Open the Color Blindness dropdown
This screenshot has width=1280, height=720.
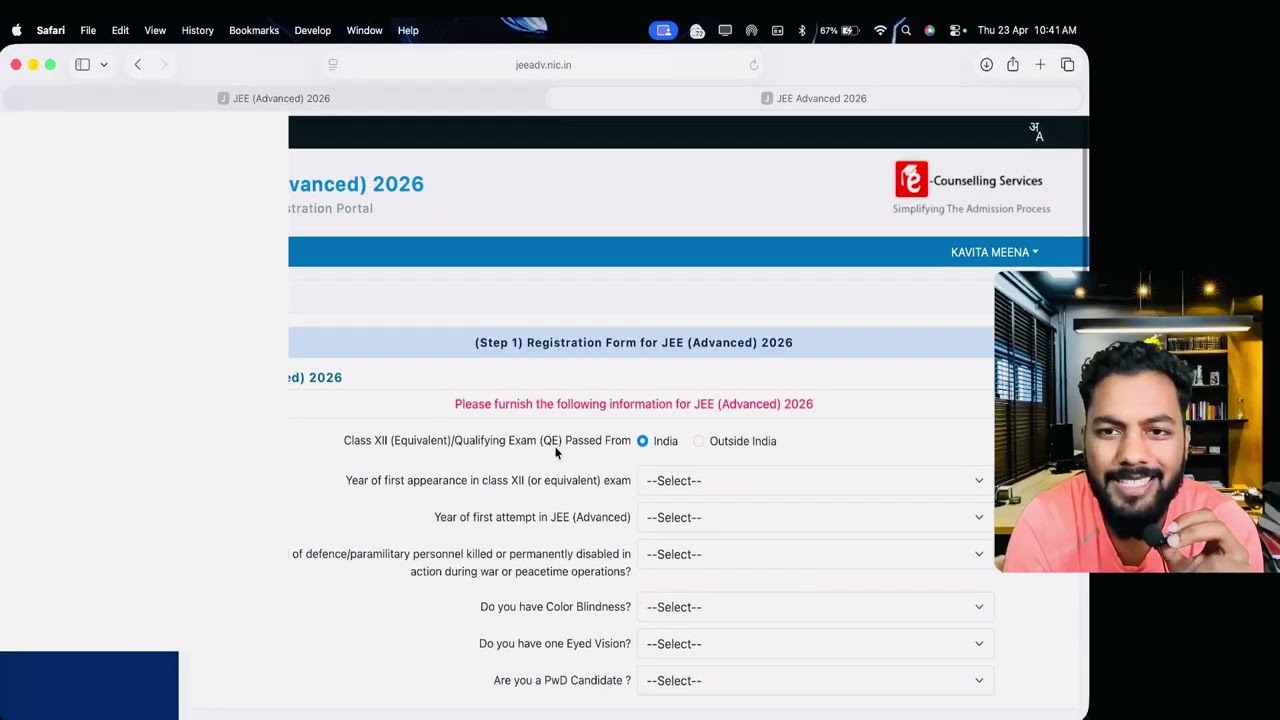(815, 607)
